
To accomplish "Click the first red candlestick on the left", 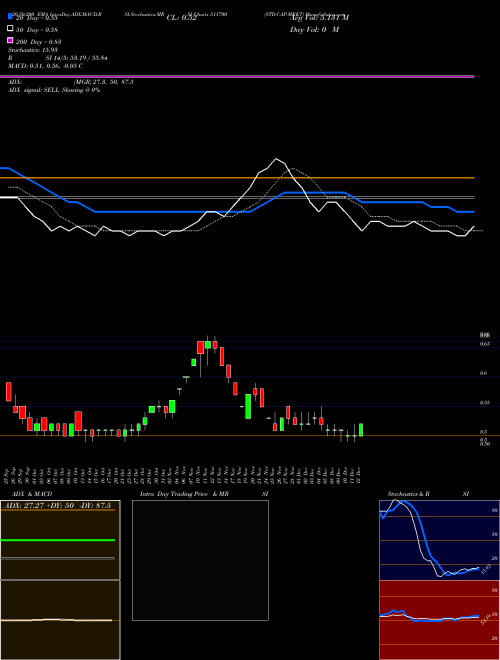I will pos(8,391).
